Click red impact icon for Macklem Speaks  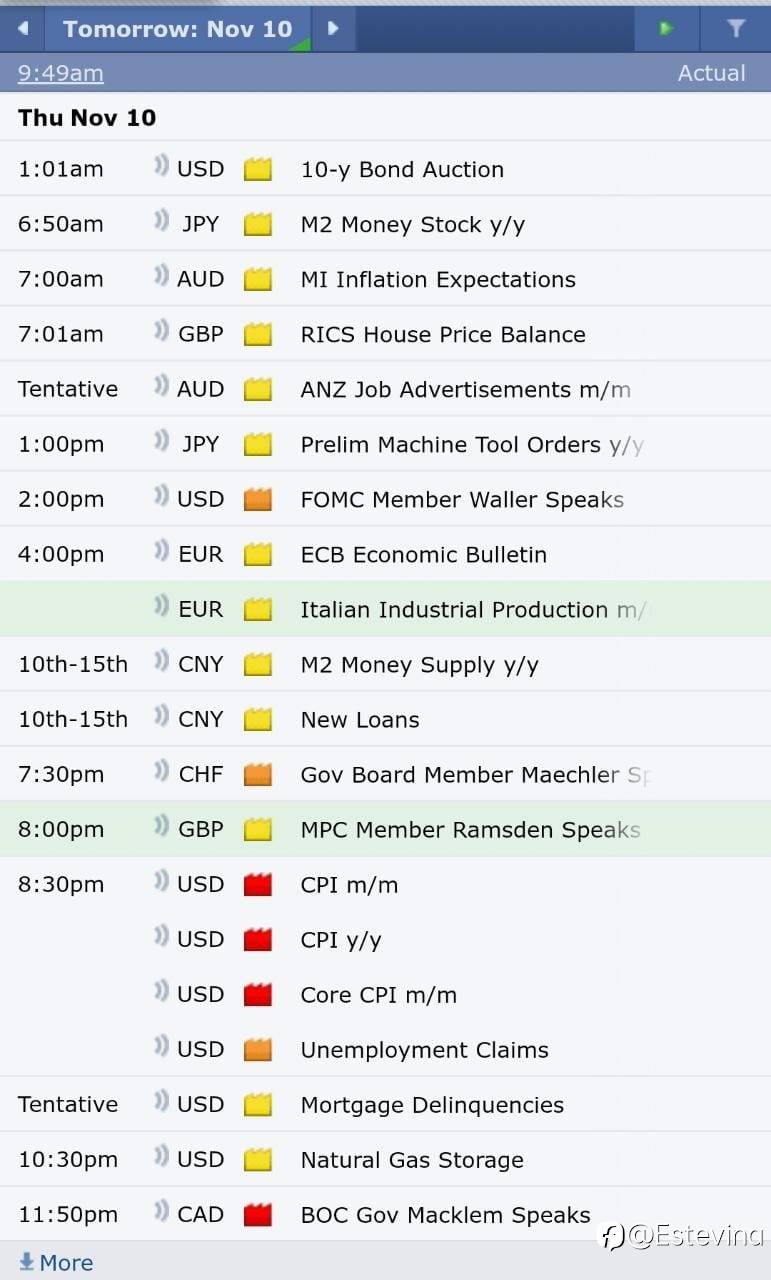click(258, 1214)
